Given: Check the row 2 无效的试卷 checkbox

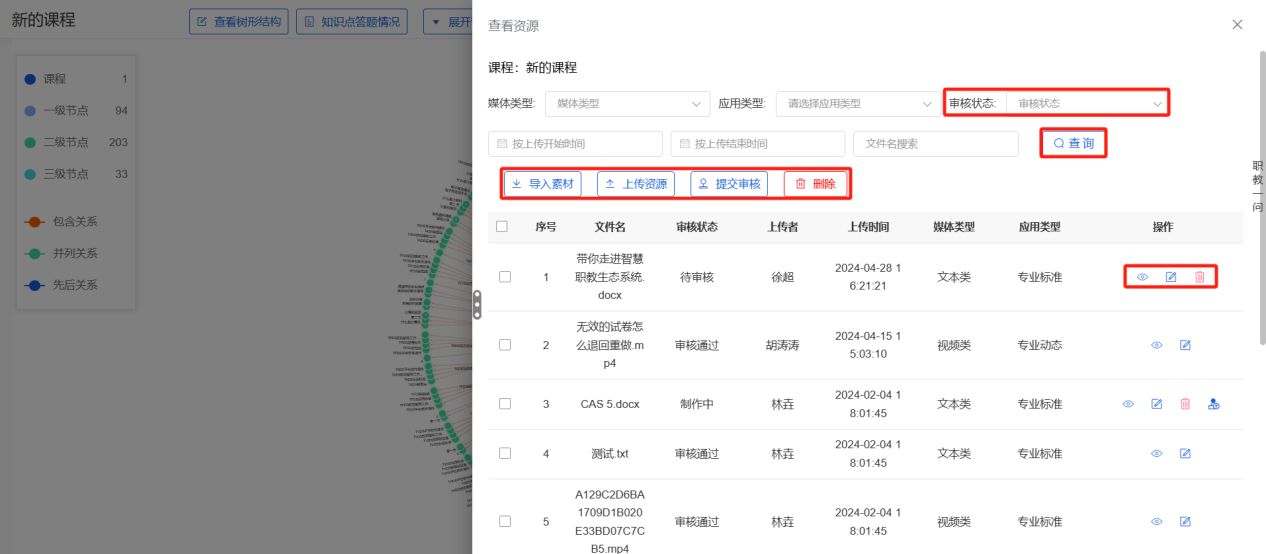Looking at the screenshot, I should [505, 345].
